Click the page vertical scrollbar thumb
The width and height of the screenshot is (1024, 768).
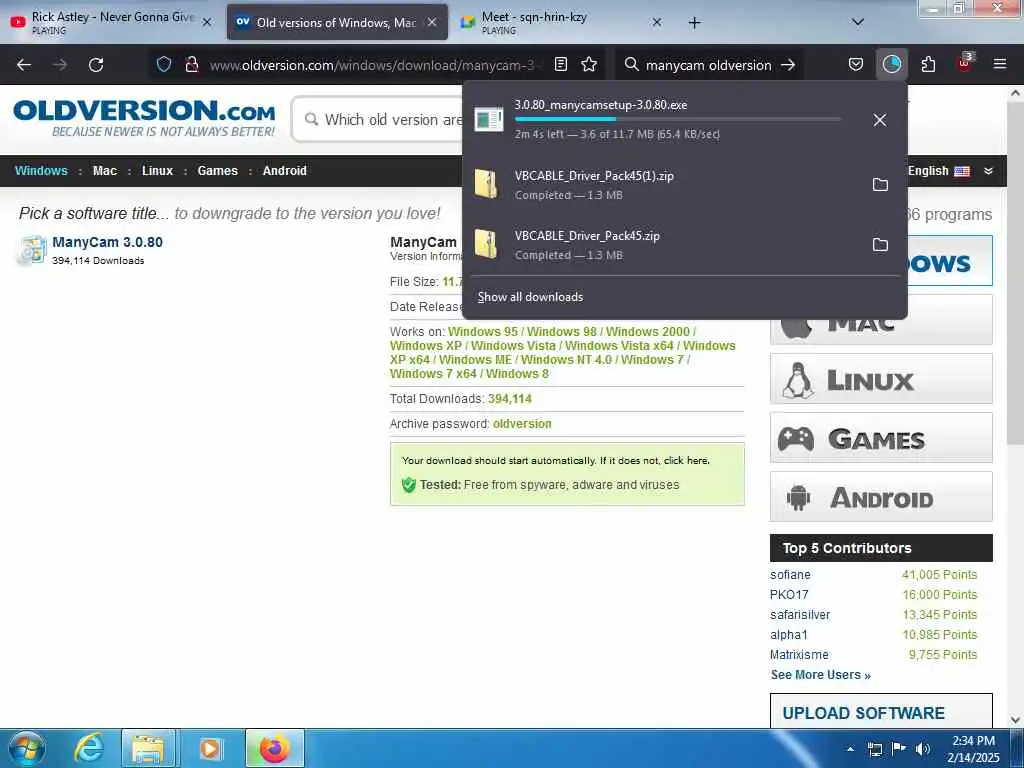1015,274
